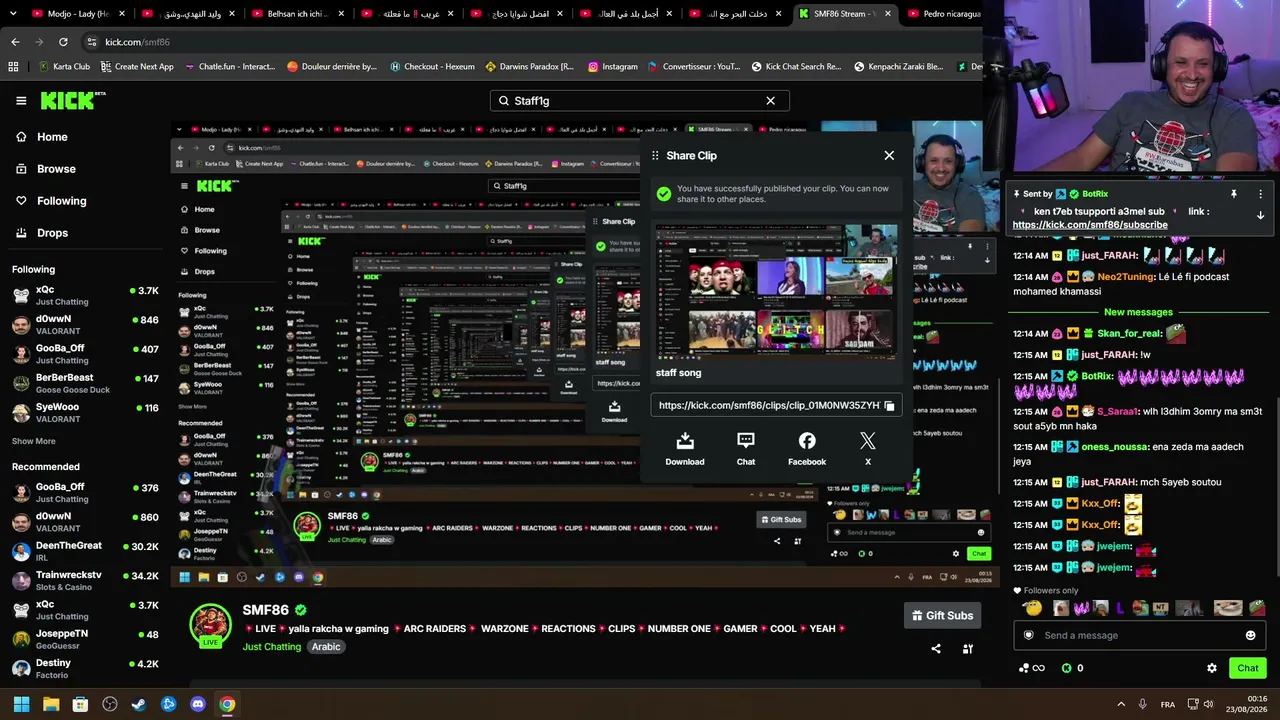Screen dimensions: 1280x720
Task: Close the SMF86 Stream browser tab
Action: tap(887, 14)
